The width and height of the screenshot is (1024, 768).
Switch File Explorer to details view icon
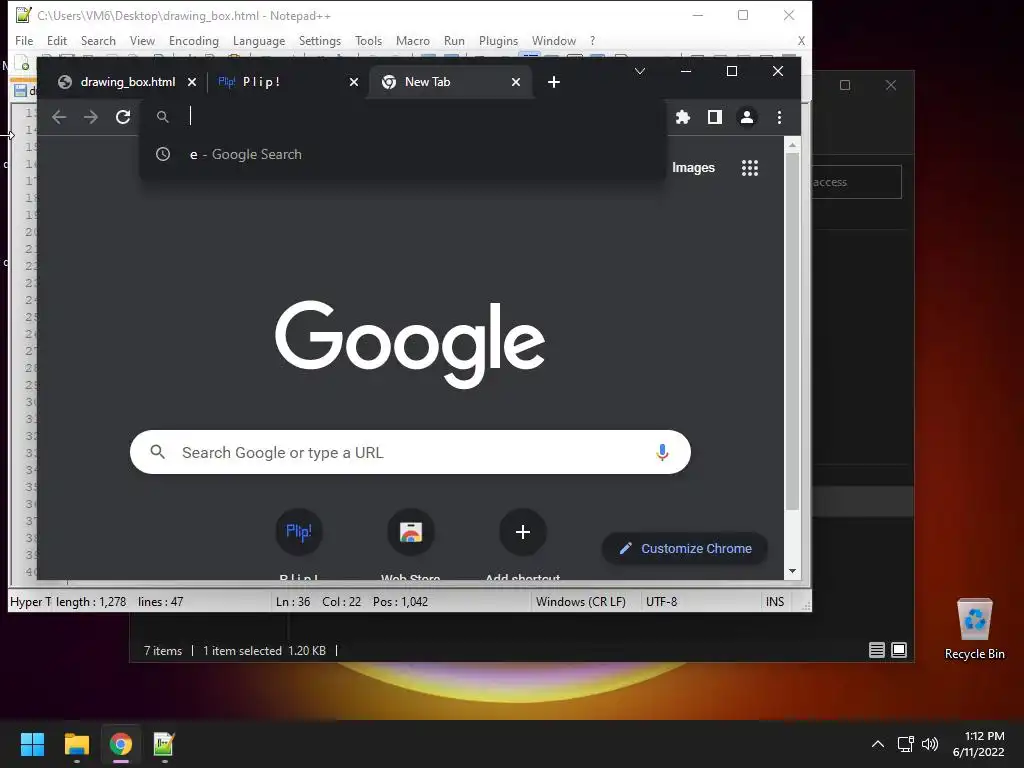coord(876,650)
